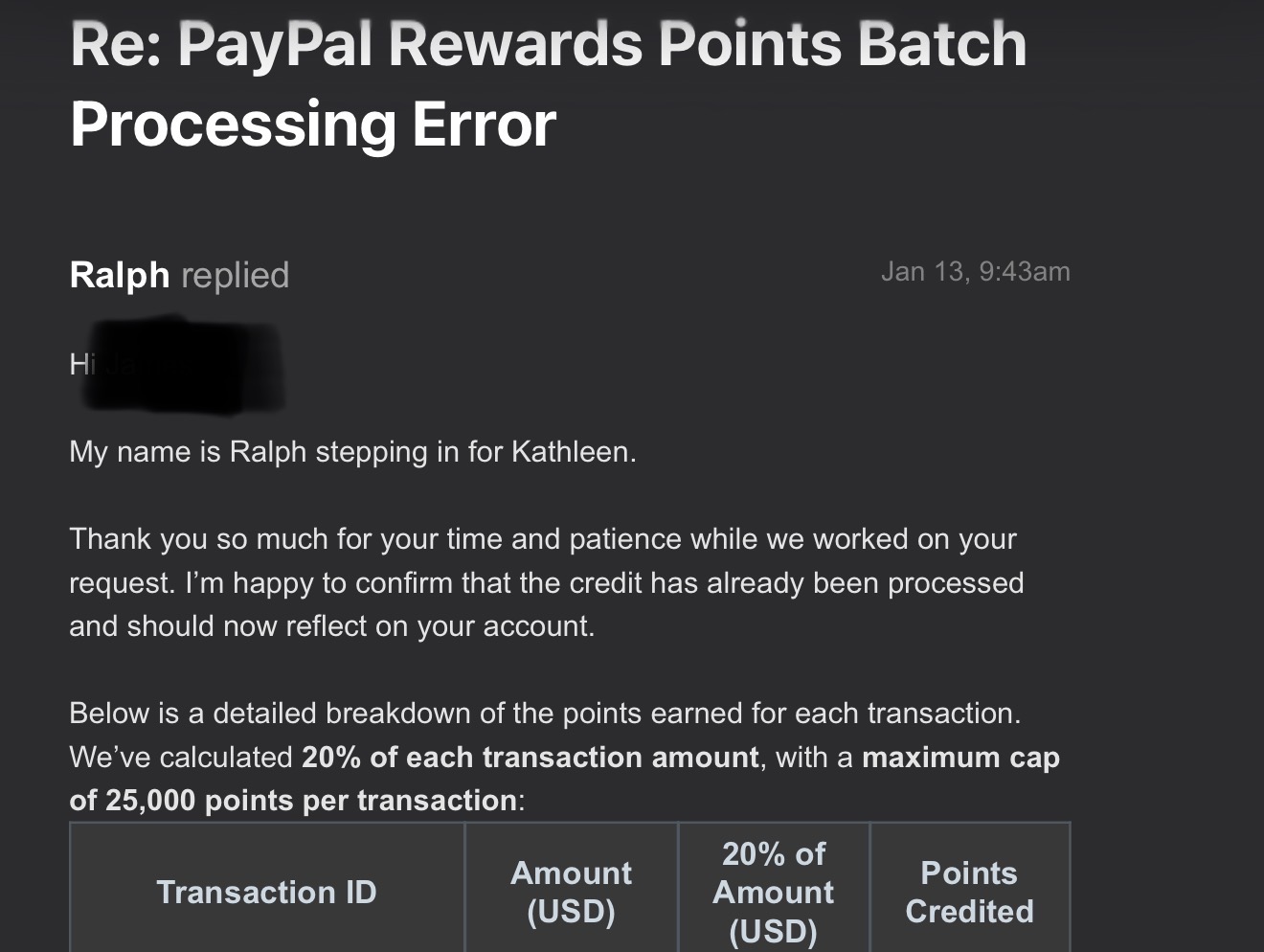This screenshot has width=1264, height=952.
Task: Click the "Below is a detailed breakdown" sentence
Action: [545, 714]
